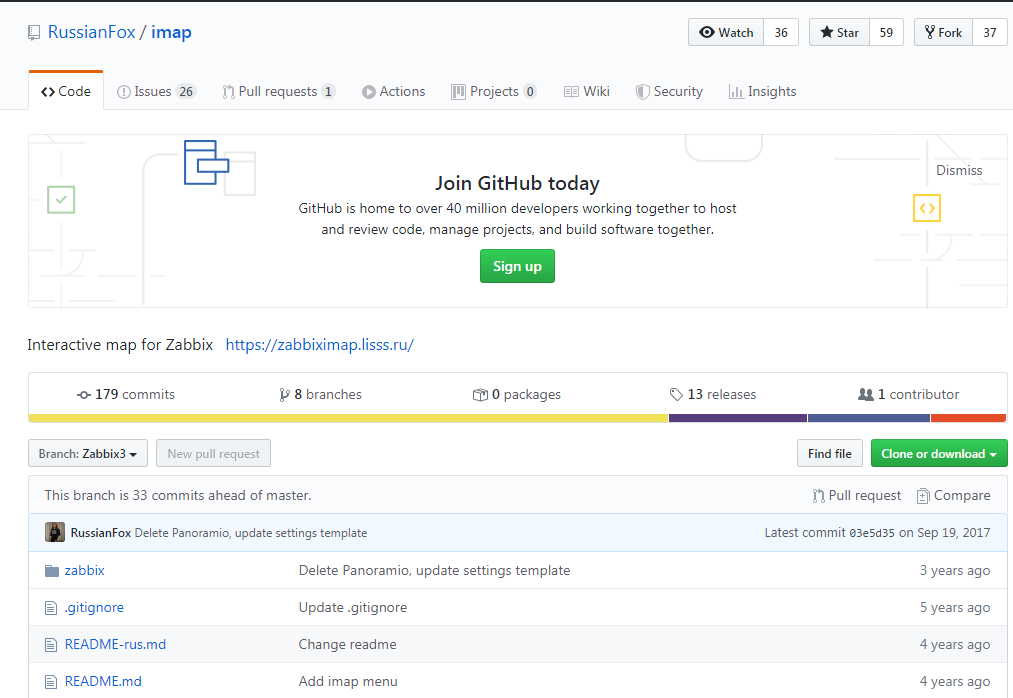Click the RussianFox avatar thumbnail
This screenshot has height=698, width=1013.
click(x=55, y=532)
